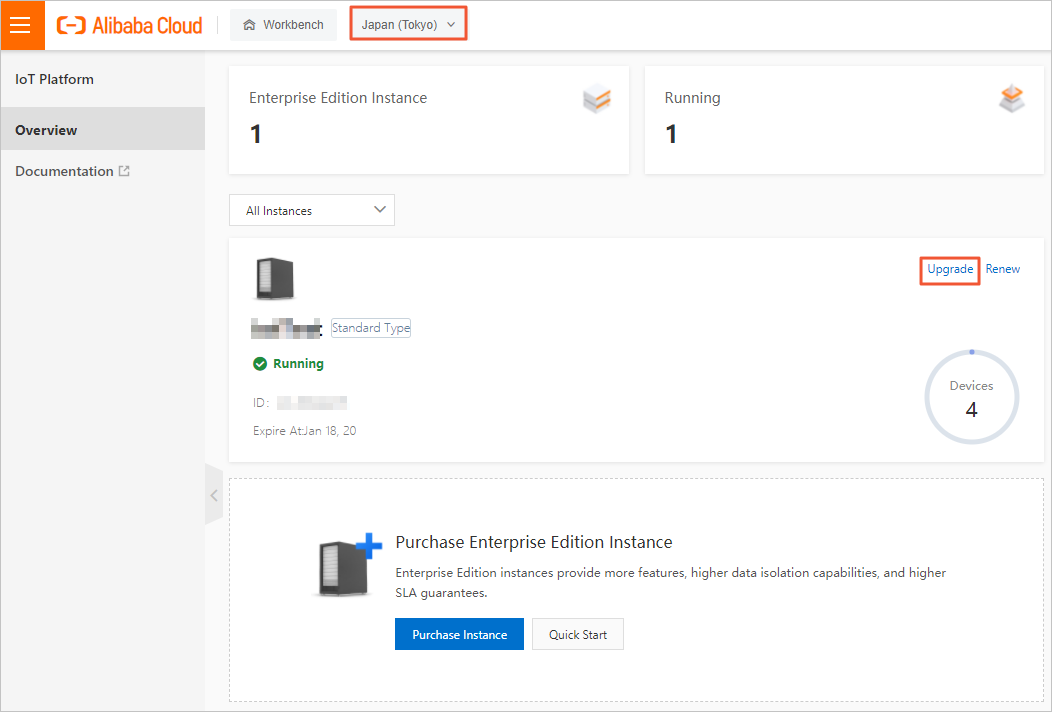Click the blurred instance ID value
This screenshot has height=712, width=1052.
312,403
